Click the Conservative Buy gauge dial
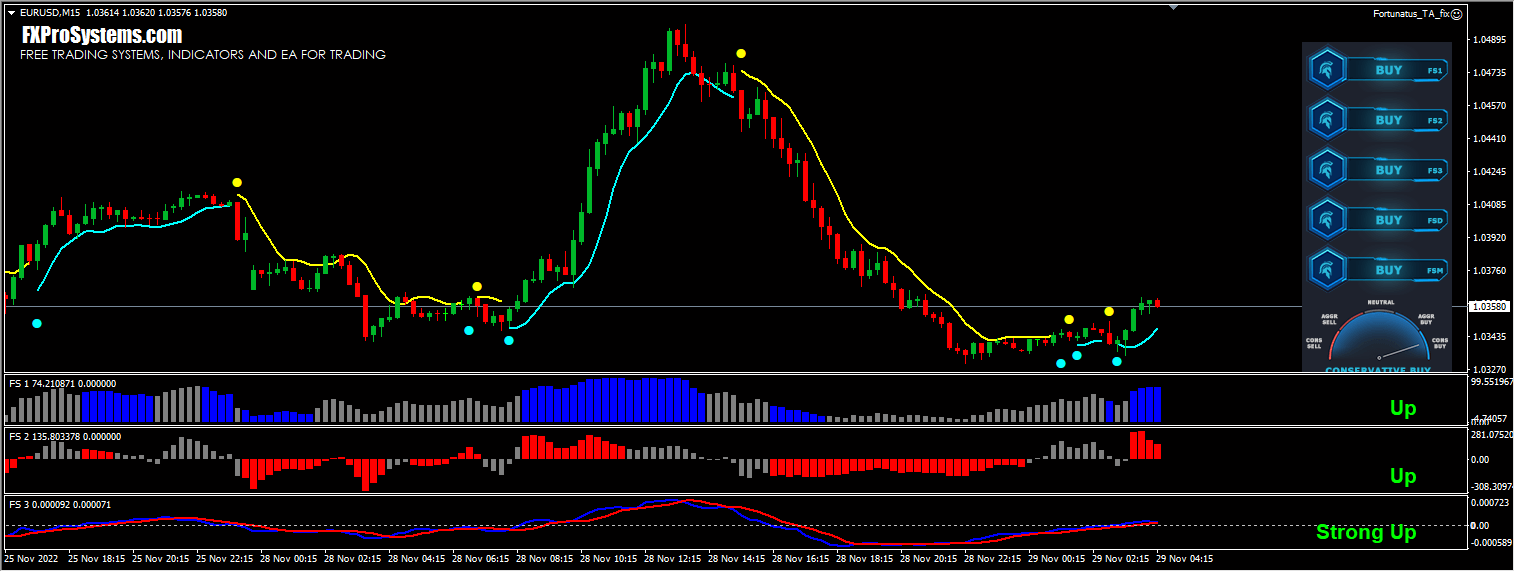The height and width of the screenshot is (572, 1515). [1379, 338]
